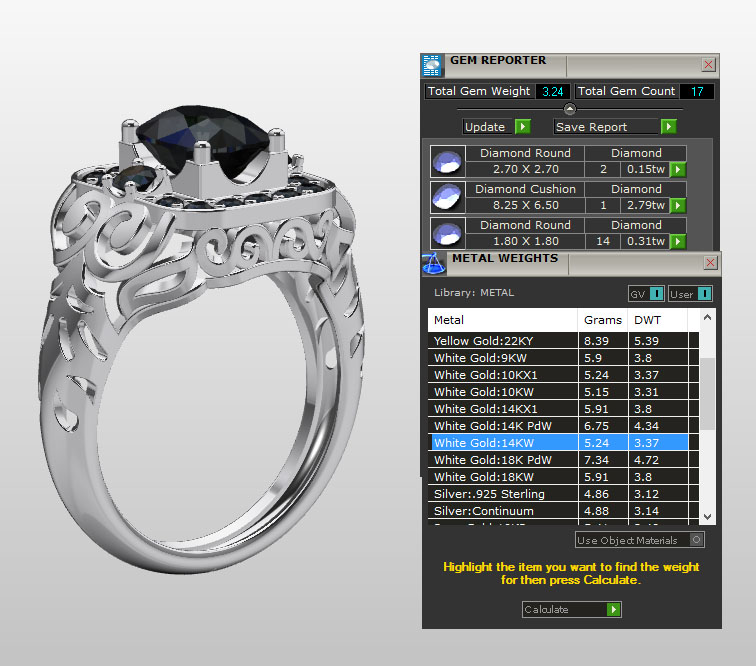
Task: Click the green arrow next to 0.15tw
Action: 678,169
